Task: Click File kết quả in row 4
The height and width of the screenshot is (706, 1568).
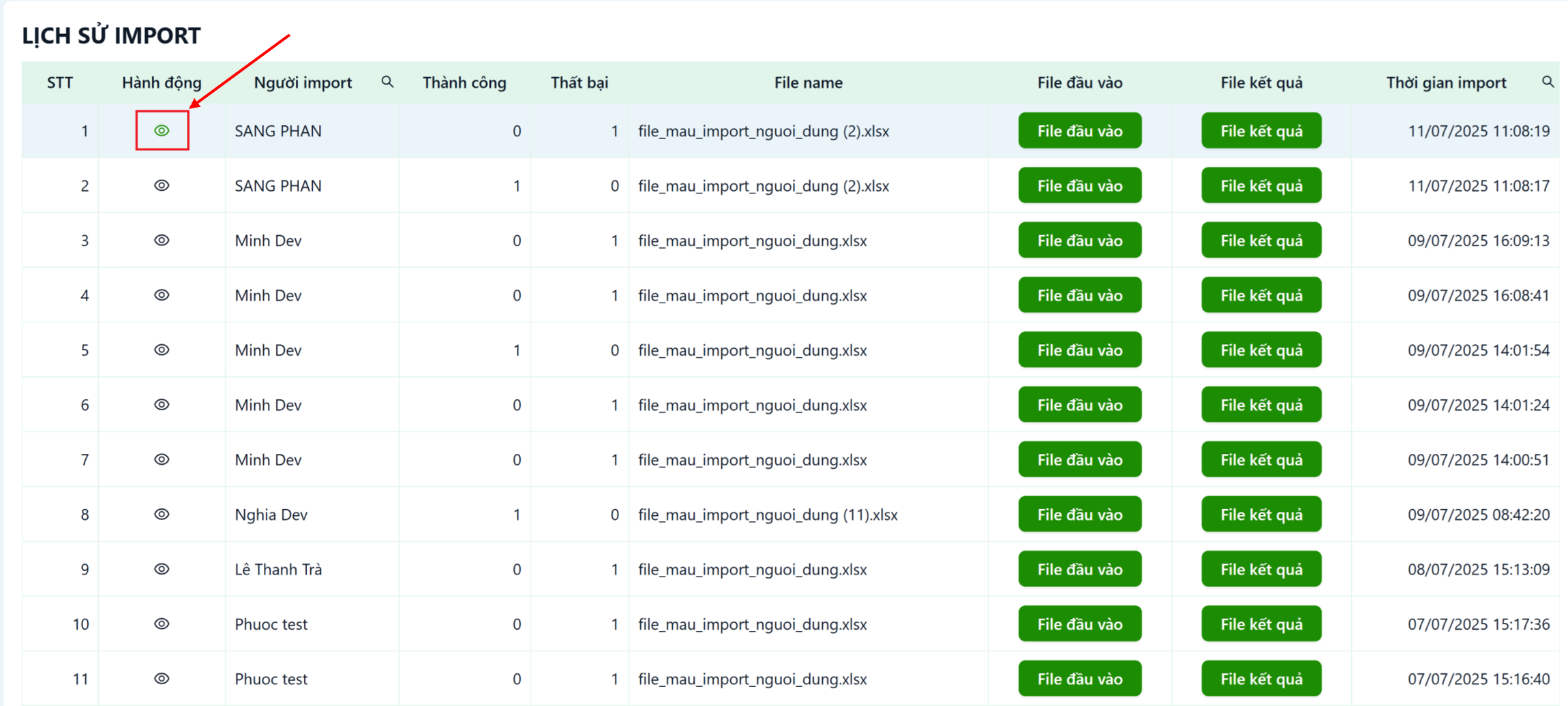Action: [1261, 295]
